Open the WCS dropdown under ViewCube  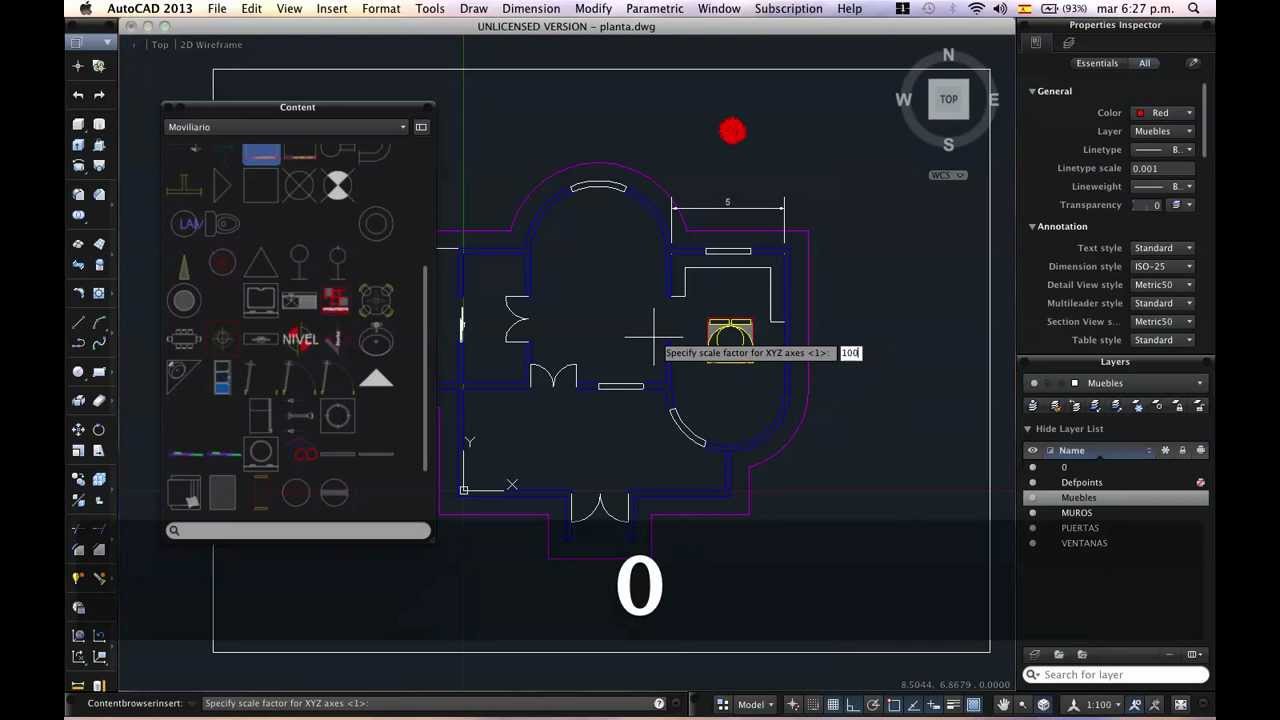point(948,175)
